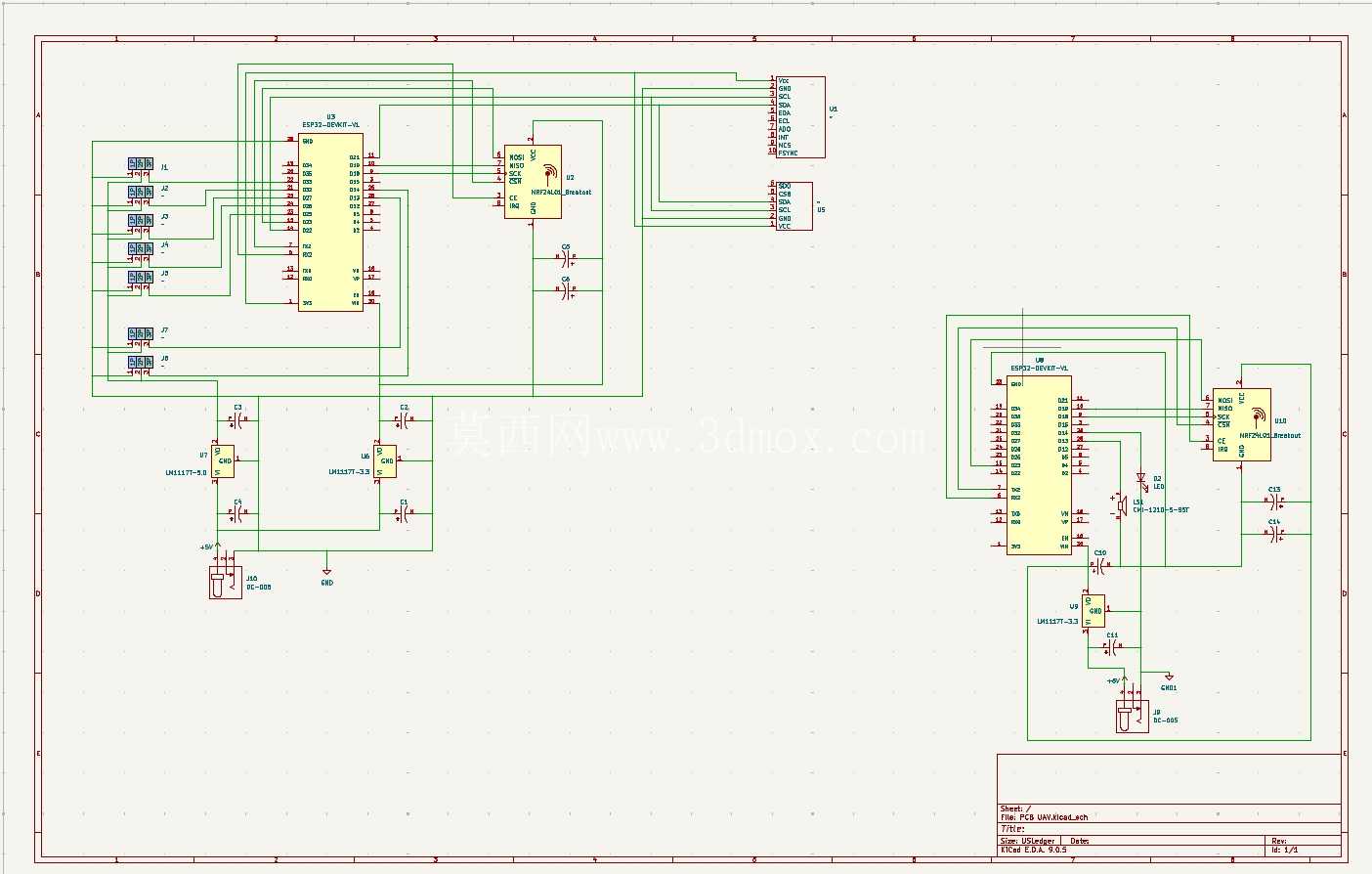Image resolution: width=1372 pixels, height=874 pixels.
Task: Select the U8 ESP32-DEVKIT-V1 module symbol
Action: click(1040, 465)
